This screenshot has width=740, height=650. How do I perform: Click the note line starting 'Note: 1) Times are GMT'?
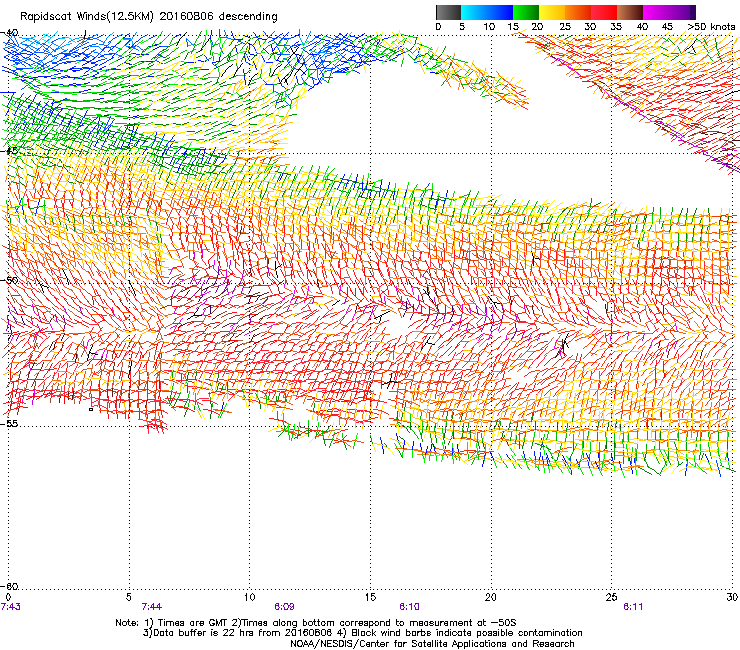(x=316, y=623)
